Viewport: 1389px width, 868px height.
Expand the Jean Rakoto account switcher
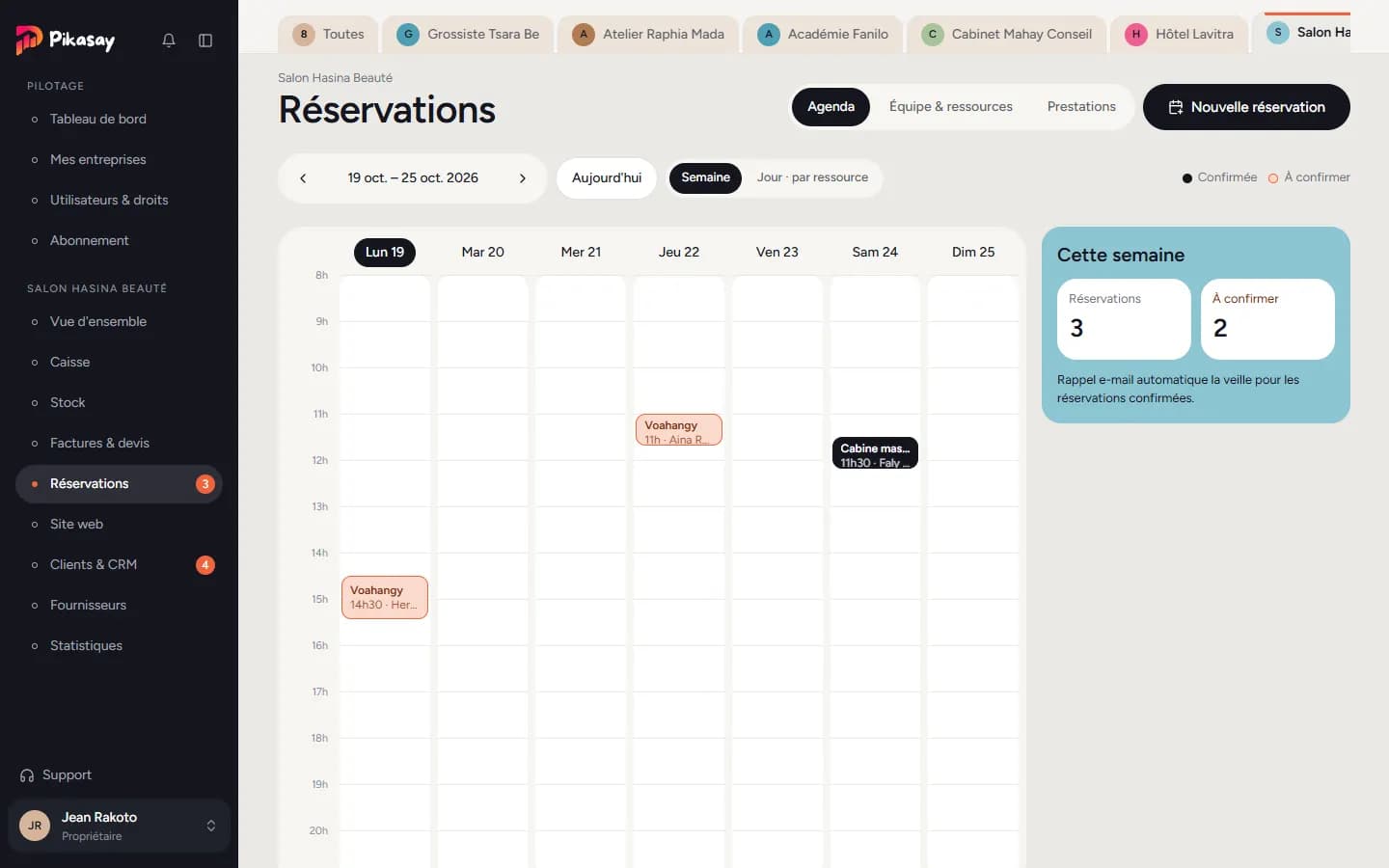coord(211,826)
